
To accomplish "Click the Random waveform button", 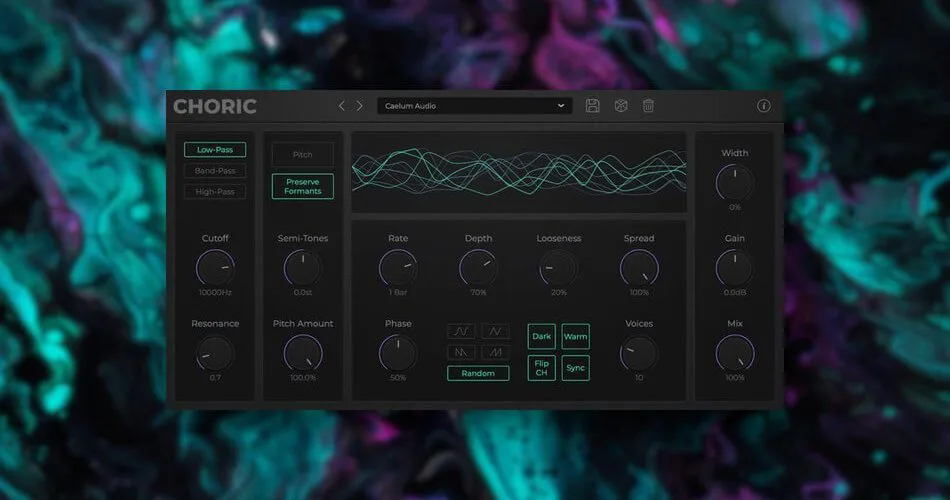I will click(x=478, y=373).
